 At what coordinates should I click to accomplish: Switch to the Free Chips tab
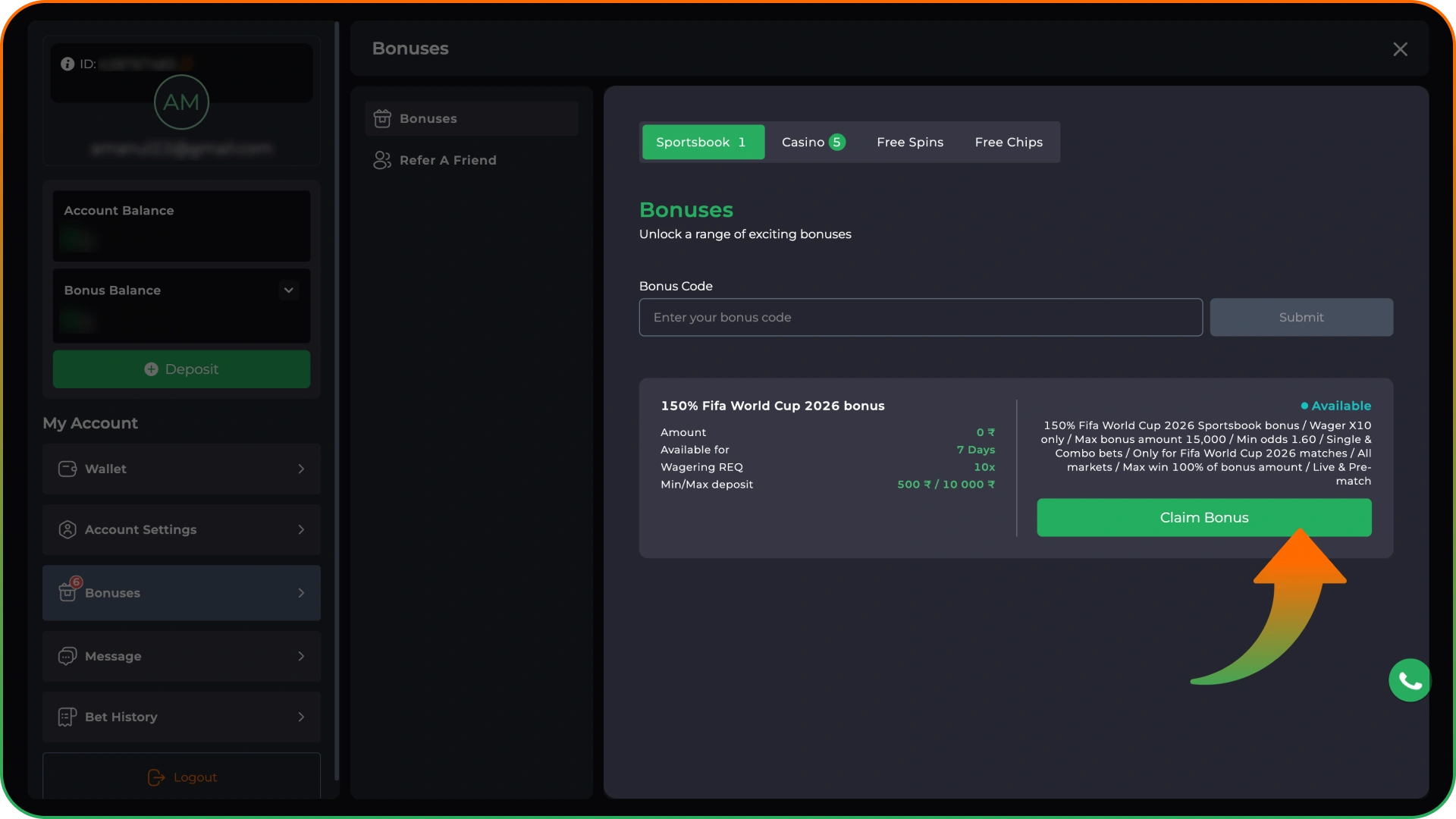point(1009,143)
